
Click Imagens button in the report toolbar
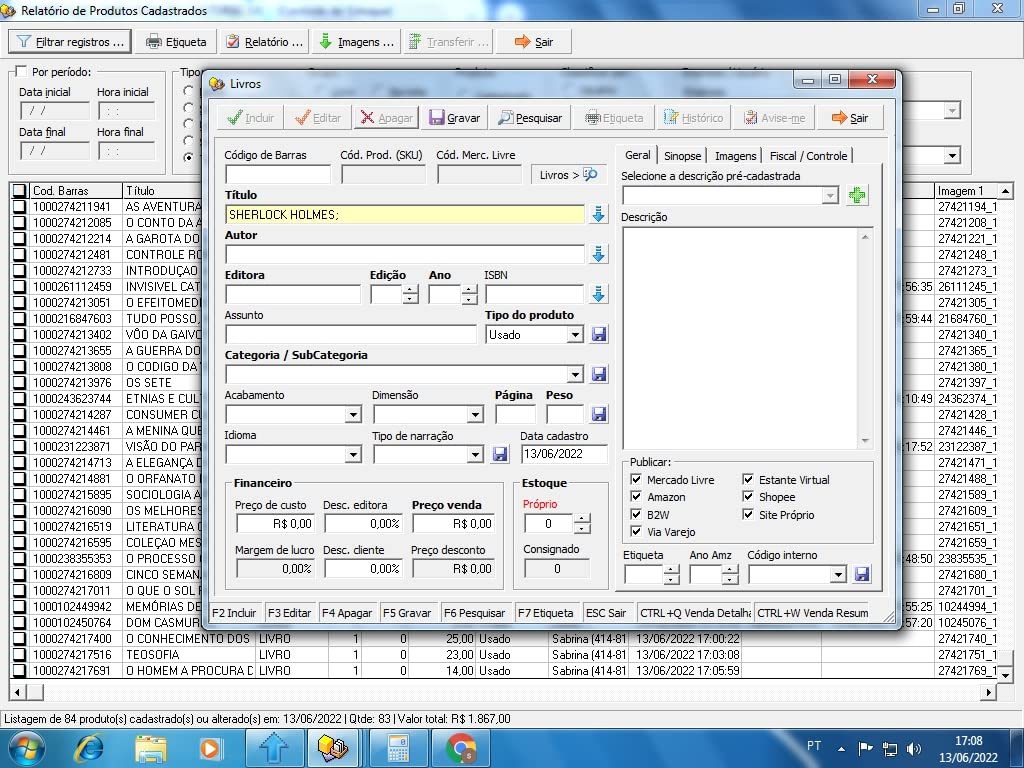[357, 42]
